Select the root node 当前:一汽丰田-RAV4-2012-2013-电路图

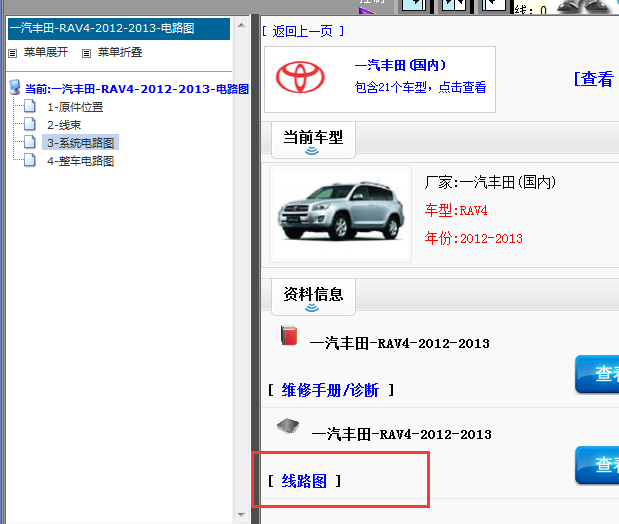pos(137,89)
